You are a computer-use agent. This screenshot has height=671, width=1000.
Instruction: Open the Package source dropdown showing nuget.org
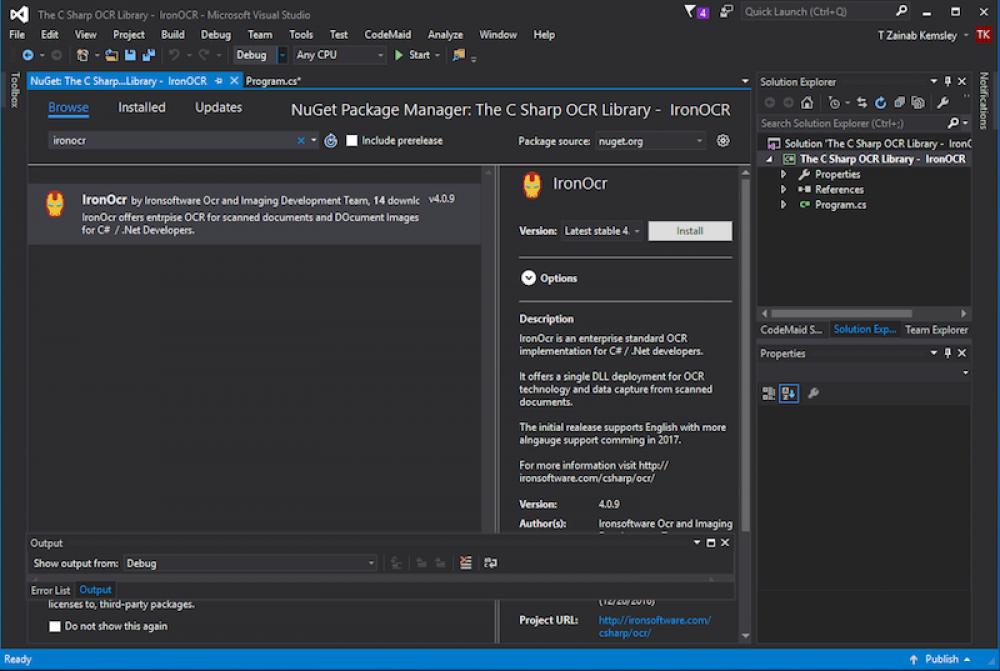(x=651, y=141)
